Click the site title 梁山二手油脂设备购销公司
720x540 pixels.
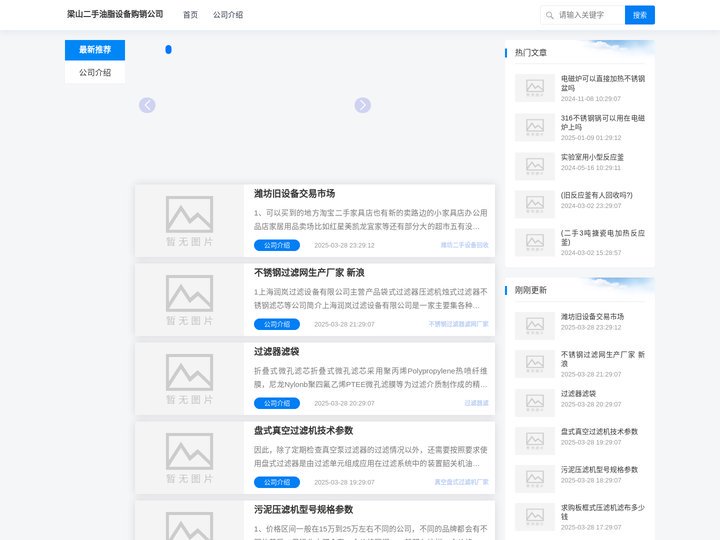pyautogui.click(x=115, y=14)
